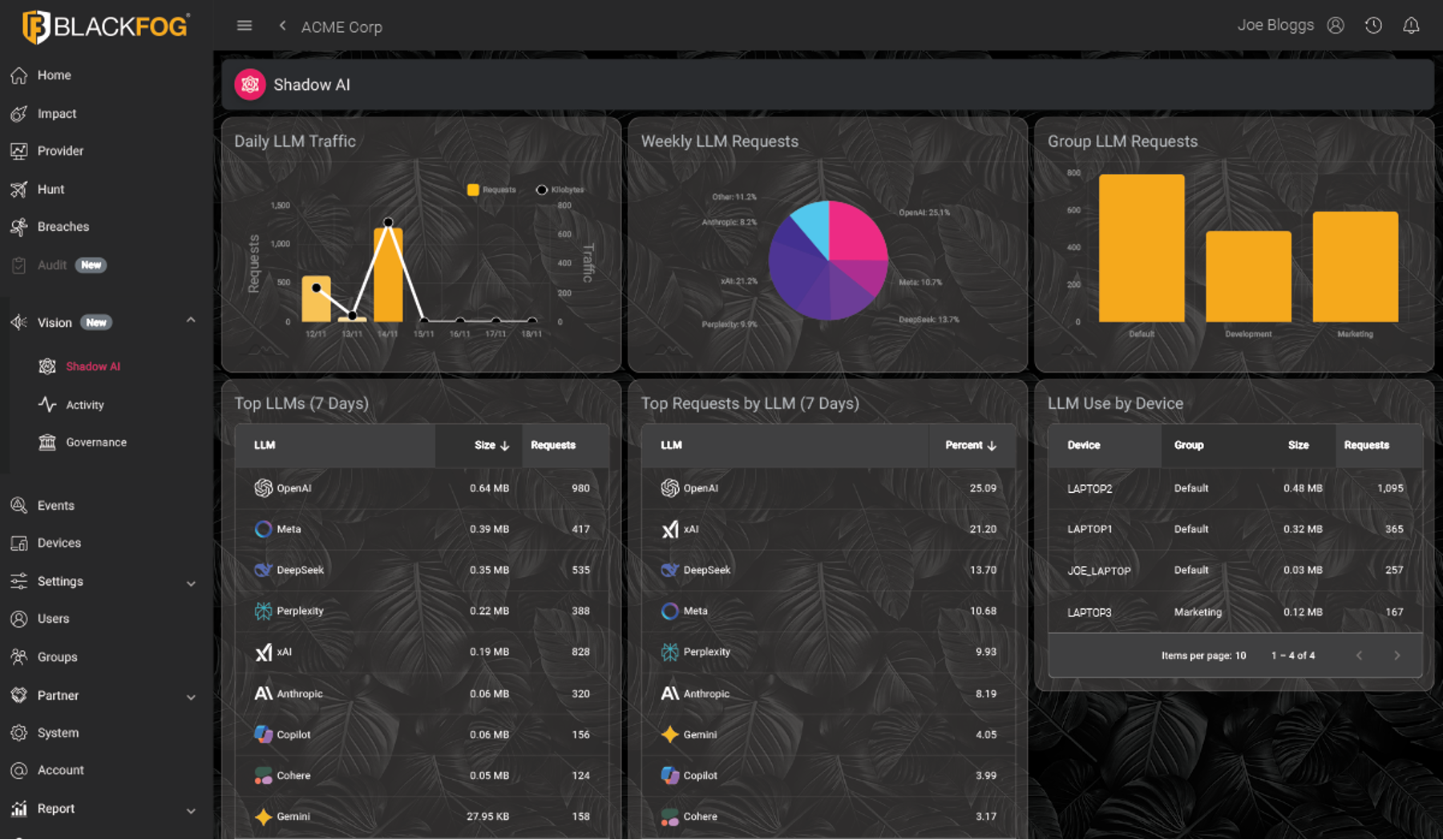Click the next page arrow in LLM Use by Device
The image size is (1443, 840).
pos(1397,655)
